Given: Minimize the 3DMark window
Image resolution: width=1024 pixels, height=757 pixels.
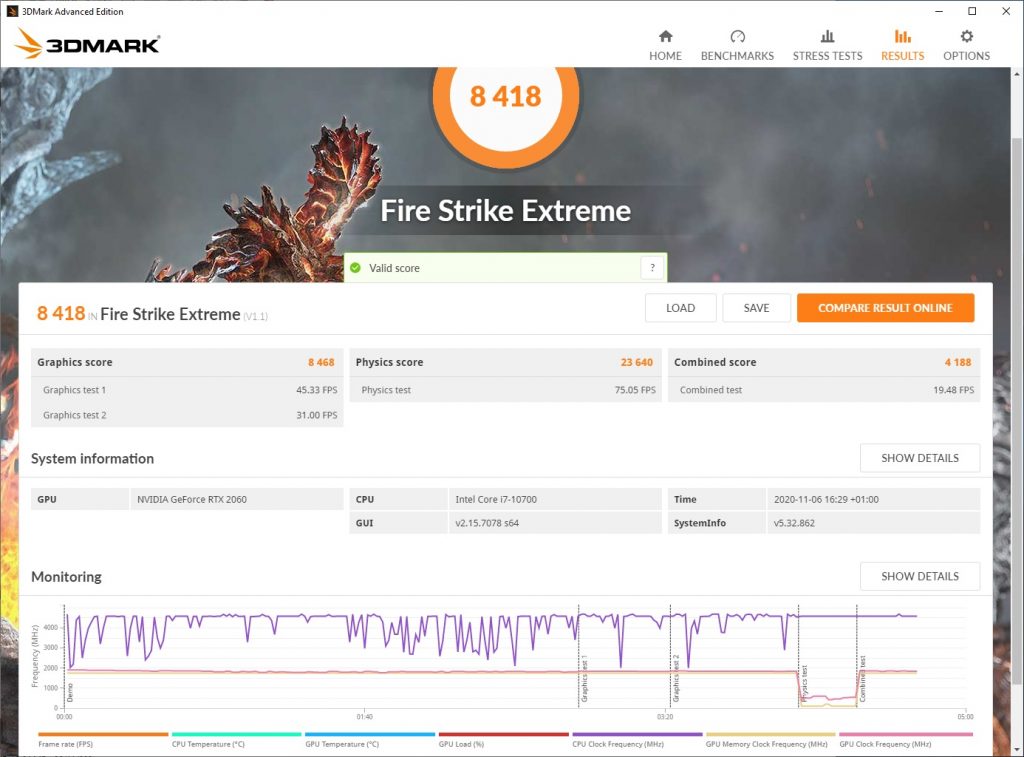Looking at the screenshot, I should click(x=938, y=11).
